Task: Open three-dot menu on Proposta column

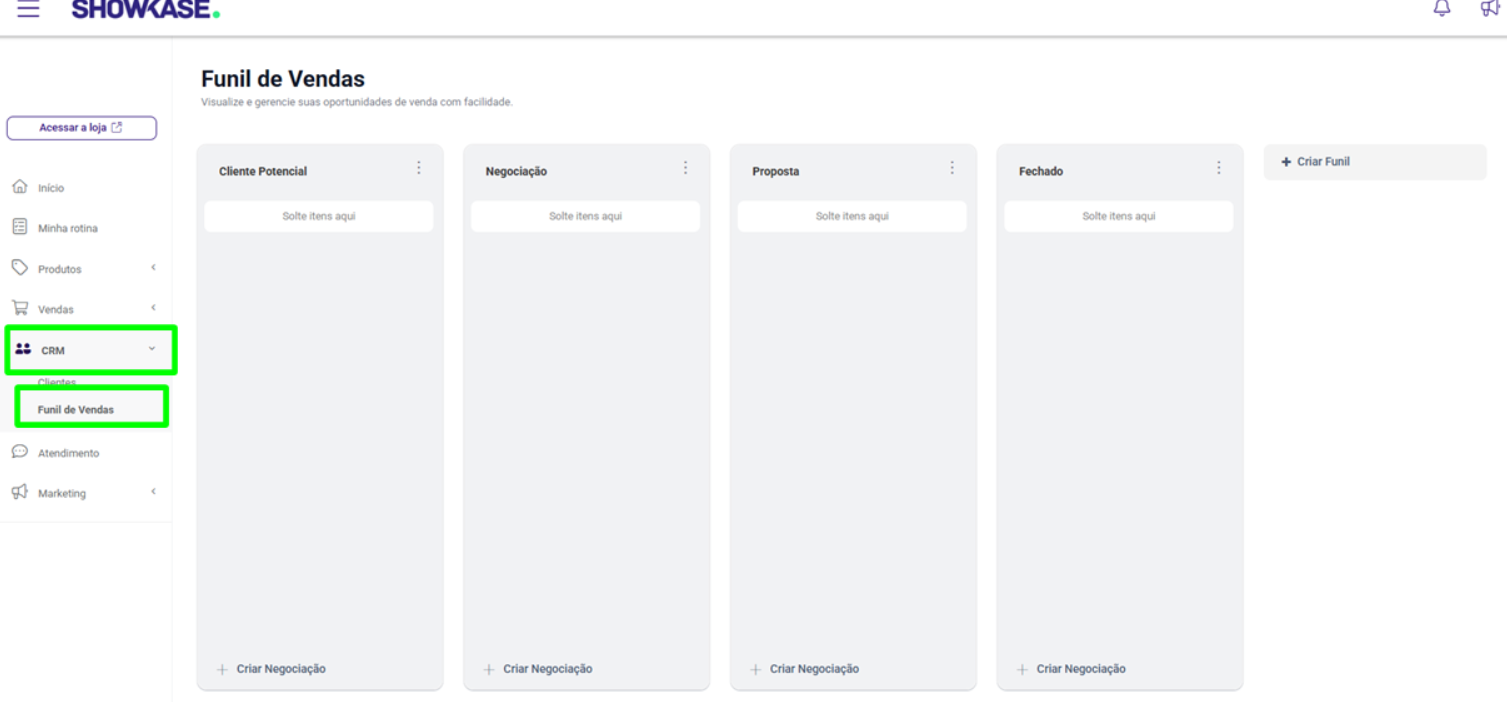Action: click(x=952, y=168)
